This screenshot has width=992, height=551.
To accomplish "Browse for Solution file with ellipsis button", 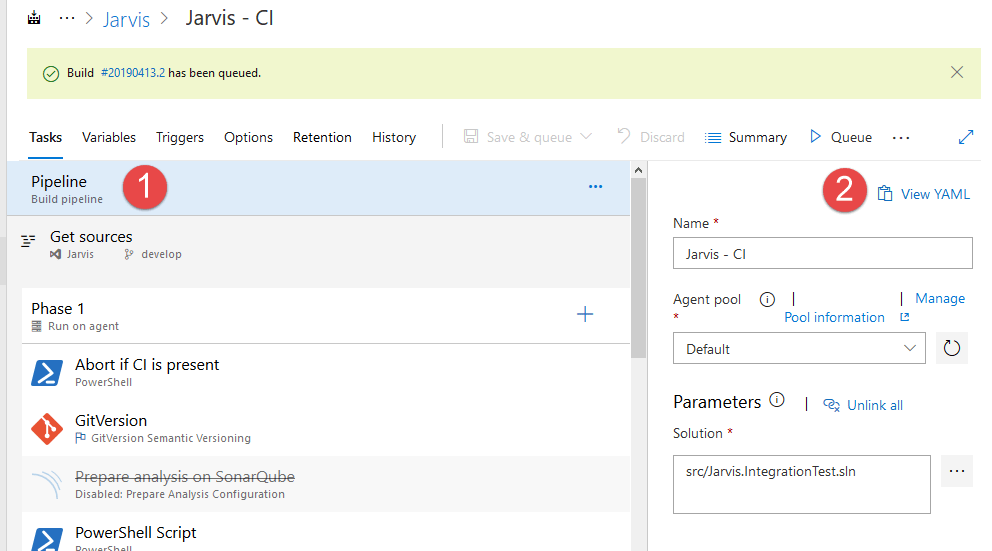I will (957, 471).
